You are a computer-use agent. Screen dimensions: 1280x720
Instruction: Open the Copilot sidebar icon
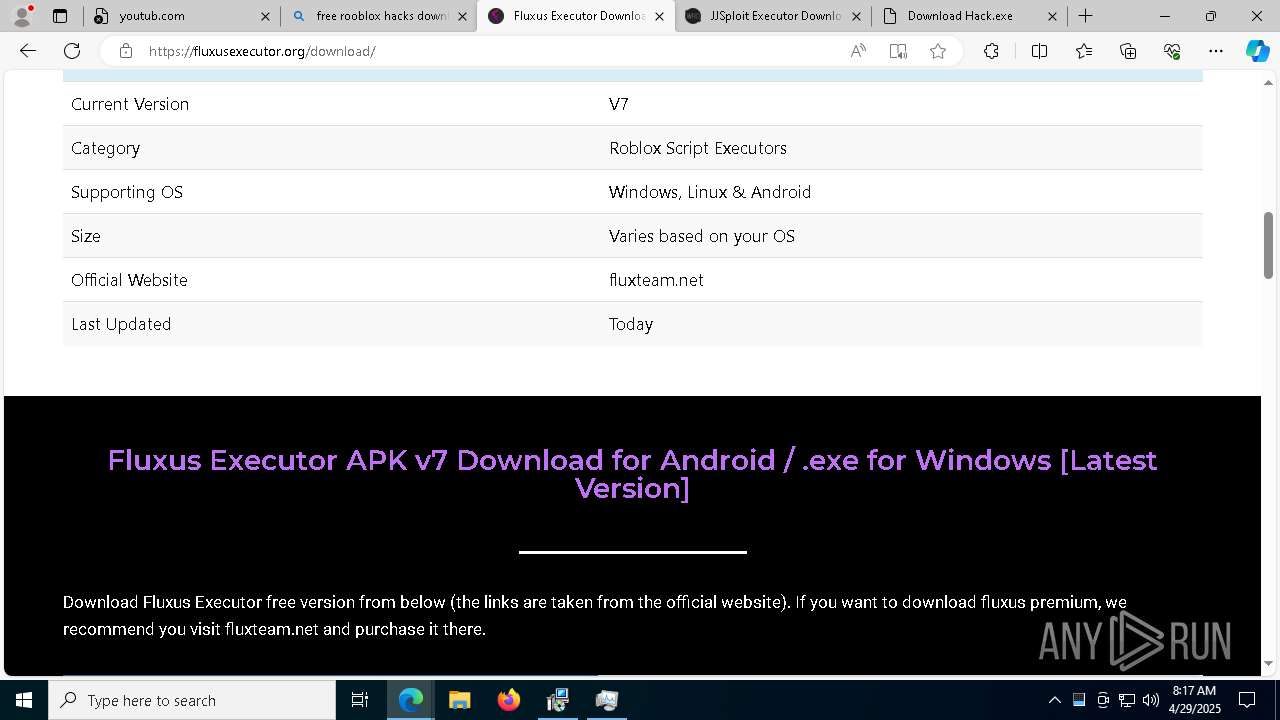1257,51
